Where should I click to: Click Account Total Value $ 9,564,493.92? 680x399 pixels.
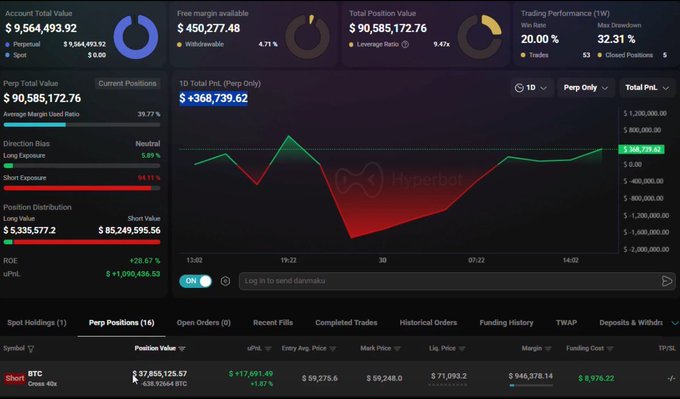coord(41,28)
